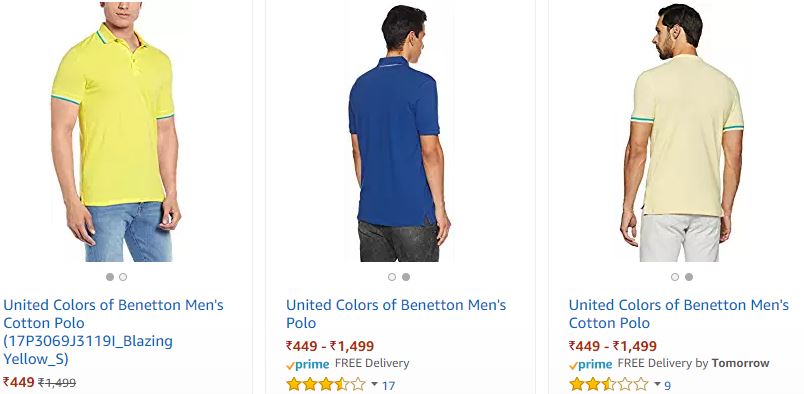Click the star rating of the cream polo
This screenshot has height=394, width=804.
tap(609, 384)
